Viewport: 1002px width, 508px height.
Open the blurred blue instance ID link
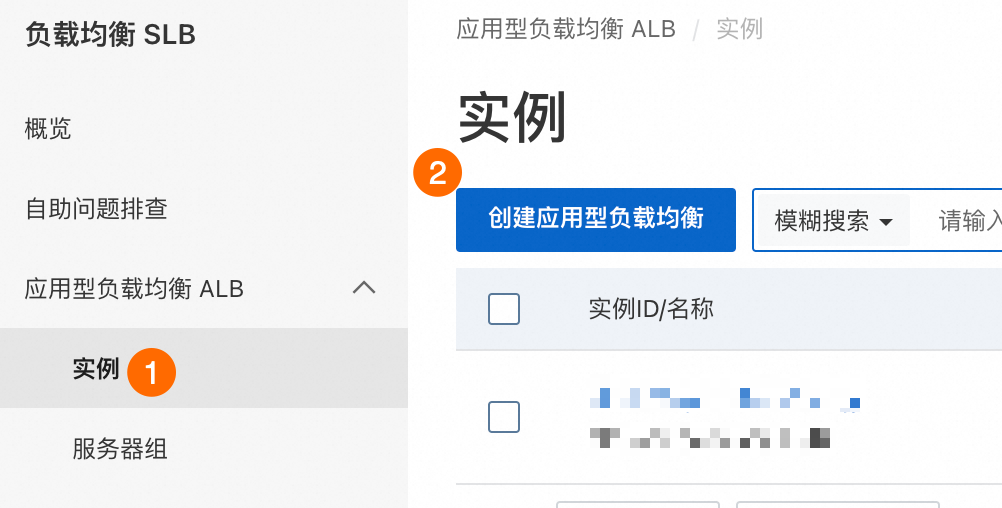(725, 398)
